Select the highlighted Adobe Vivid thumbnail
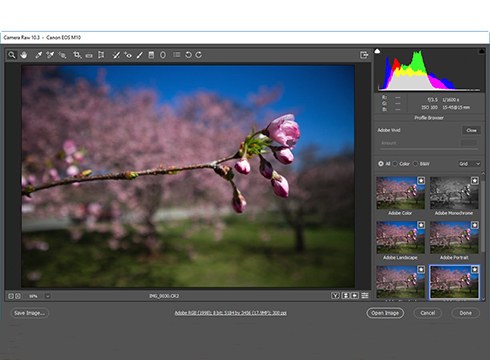This screenshot has height=360, width=490. 454,282
